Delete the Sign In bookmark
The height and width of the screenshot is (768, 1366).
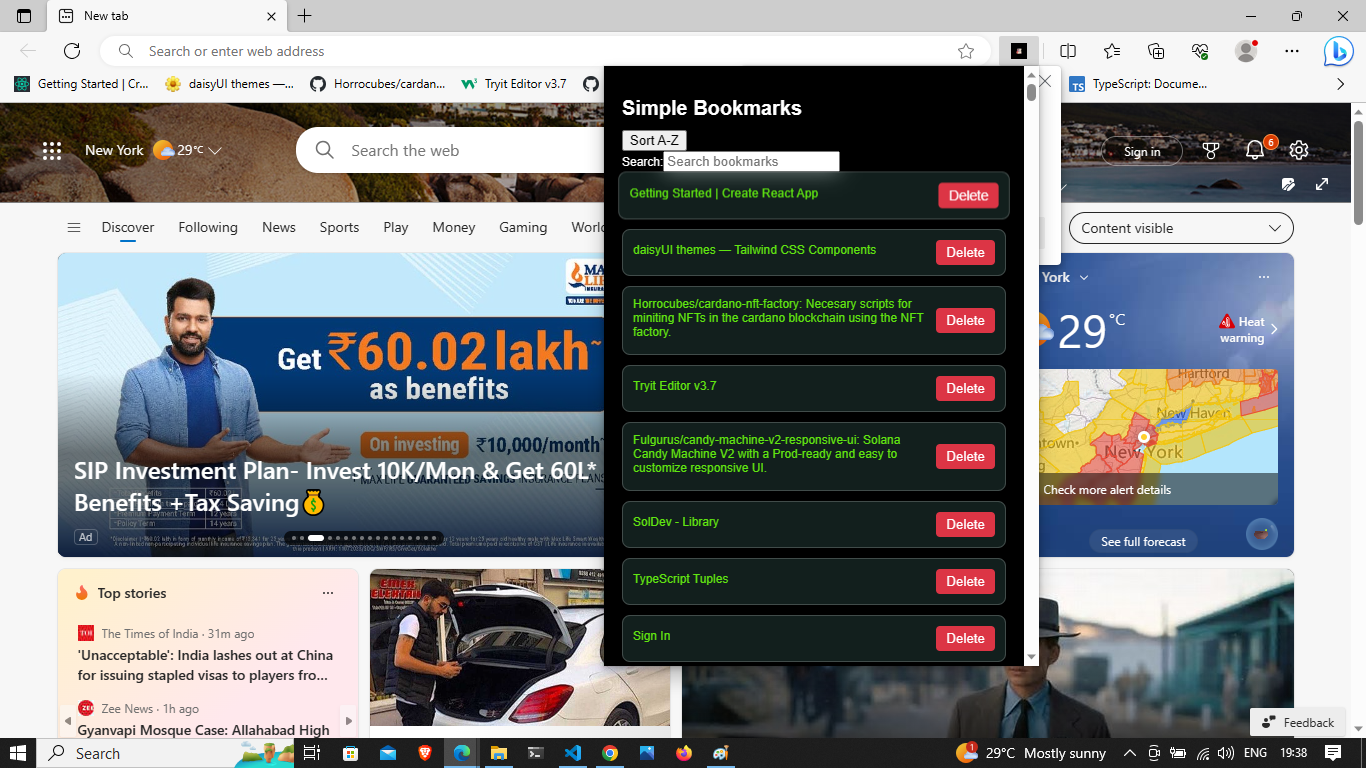(x=965, y=639)
